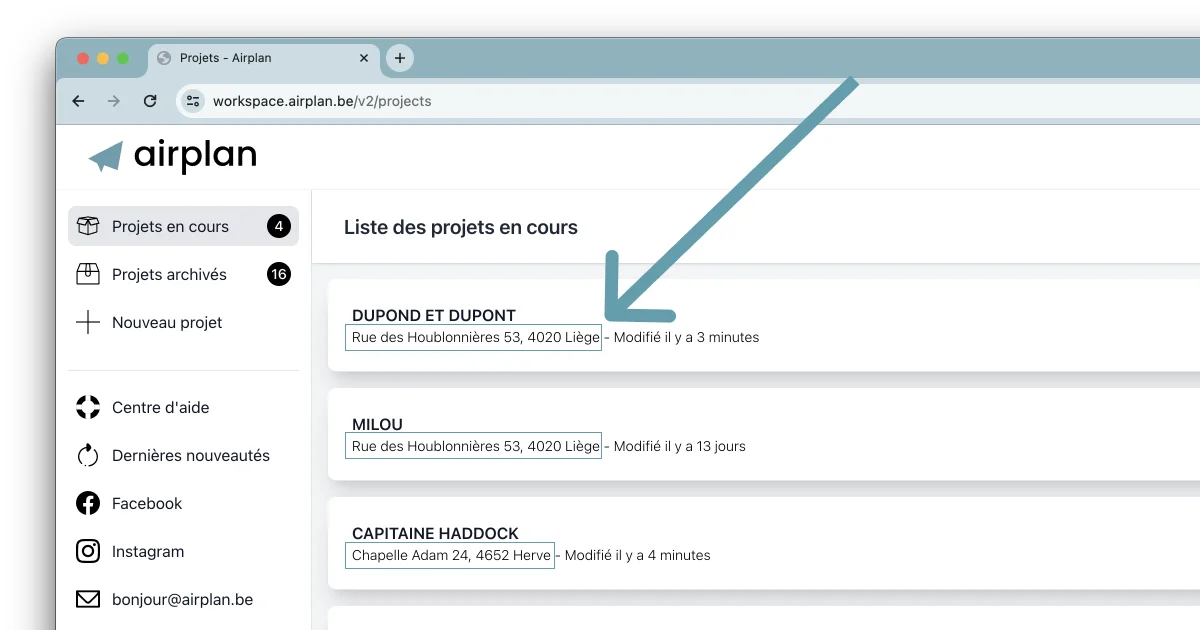Screen dimensions: 1200x630
Task: Open Dernières nouveautés link
Action: (x=183, y=455)
